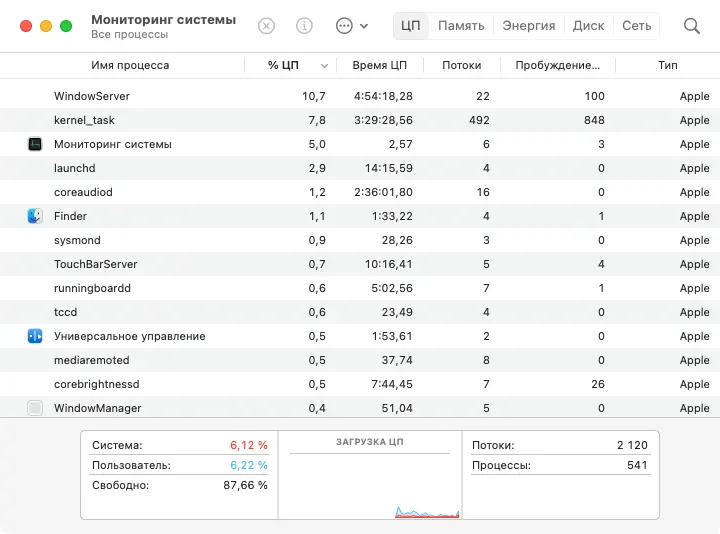Click the Пользователь 6,22 % value
720x534 pixels.
[248, 465]
